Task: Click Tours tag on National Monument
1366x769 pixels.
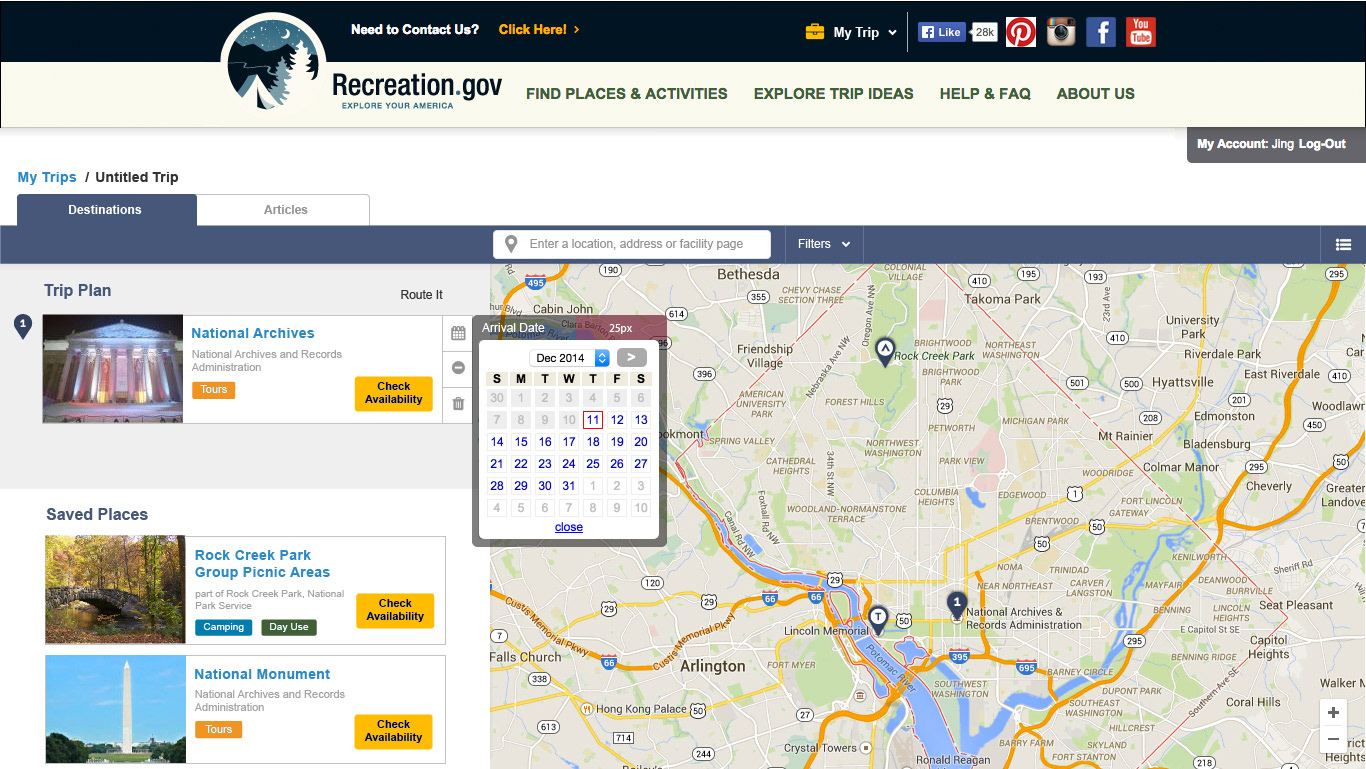Action: (x=219, y=730)
